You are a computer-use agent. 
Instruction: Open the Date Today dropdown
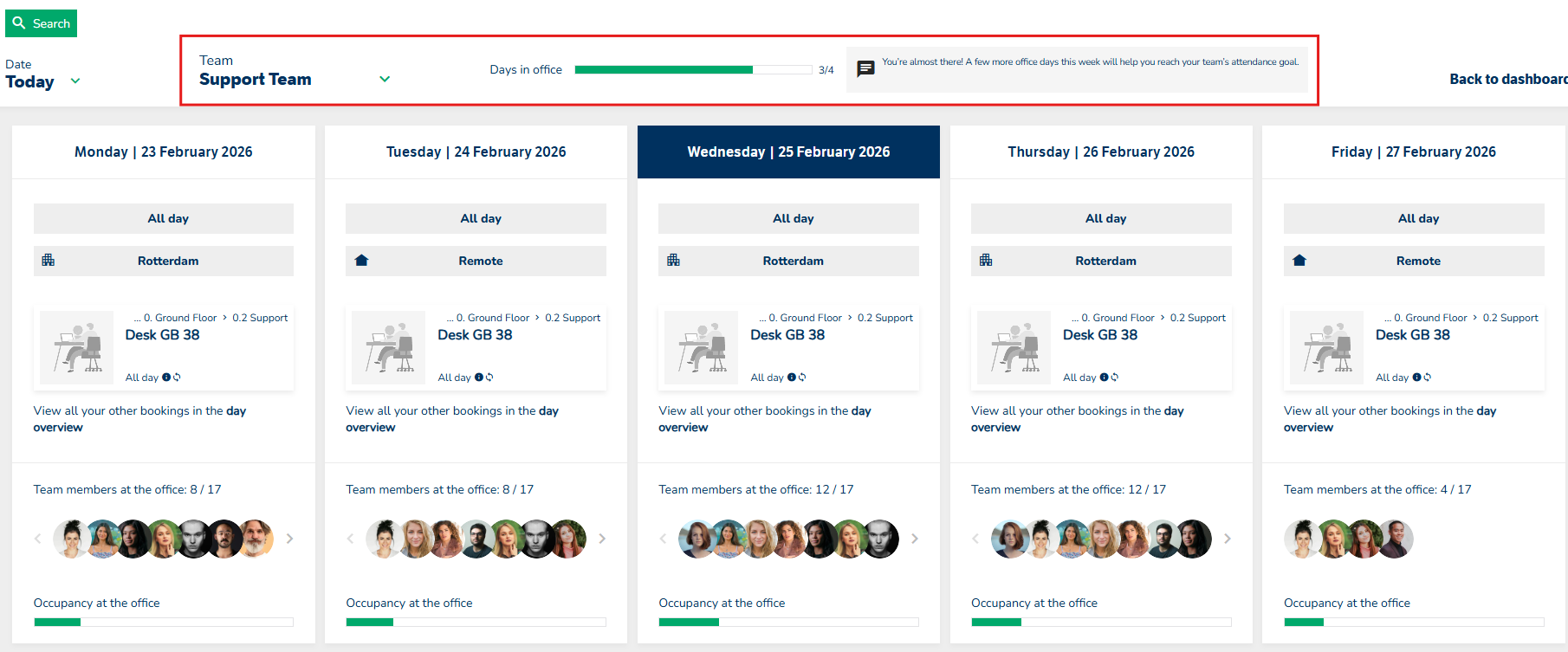point(75,81)
